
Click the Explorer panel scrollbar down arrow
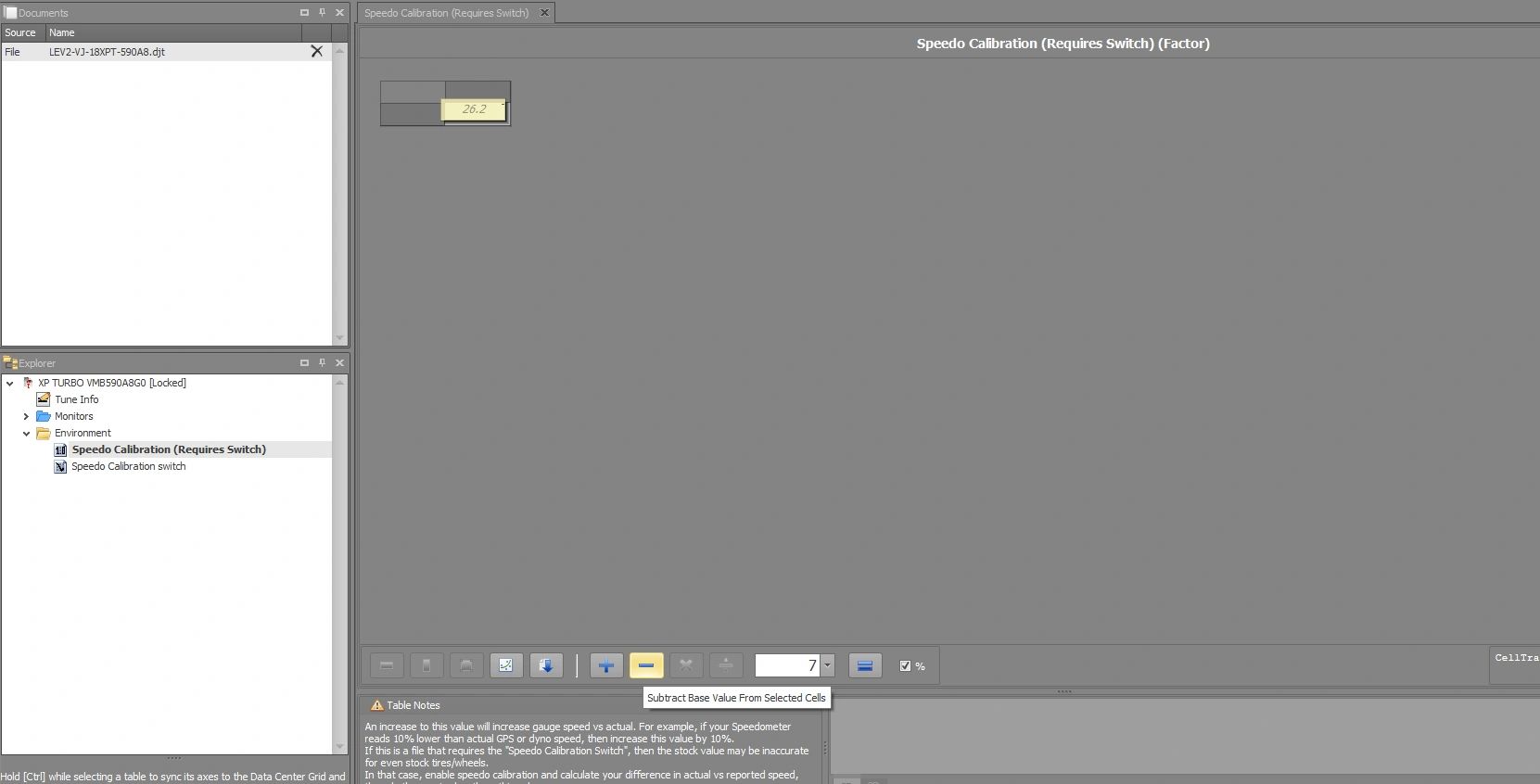339,747
